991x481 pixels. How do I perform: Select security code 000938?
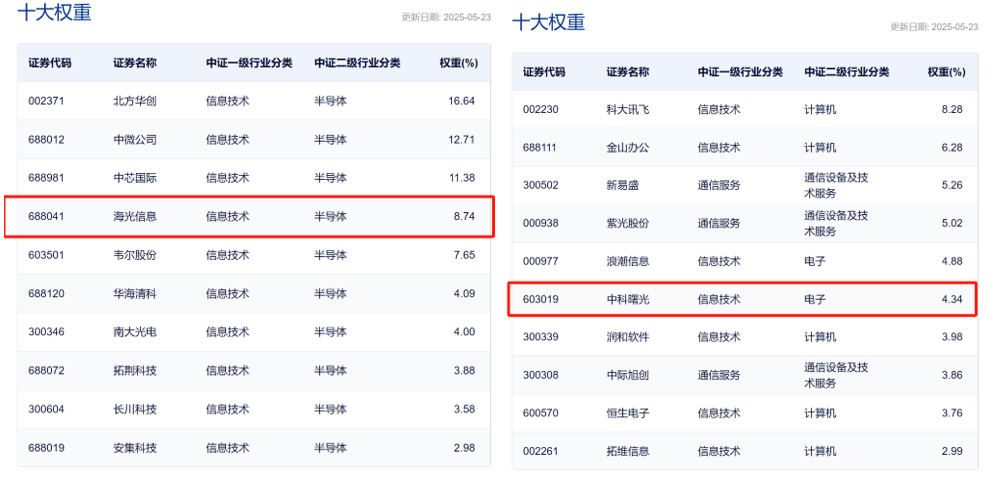coord(540,223)
